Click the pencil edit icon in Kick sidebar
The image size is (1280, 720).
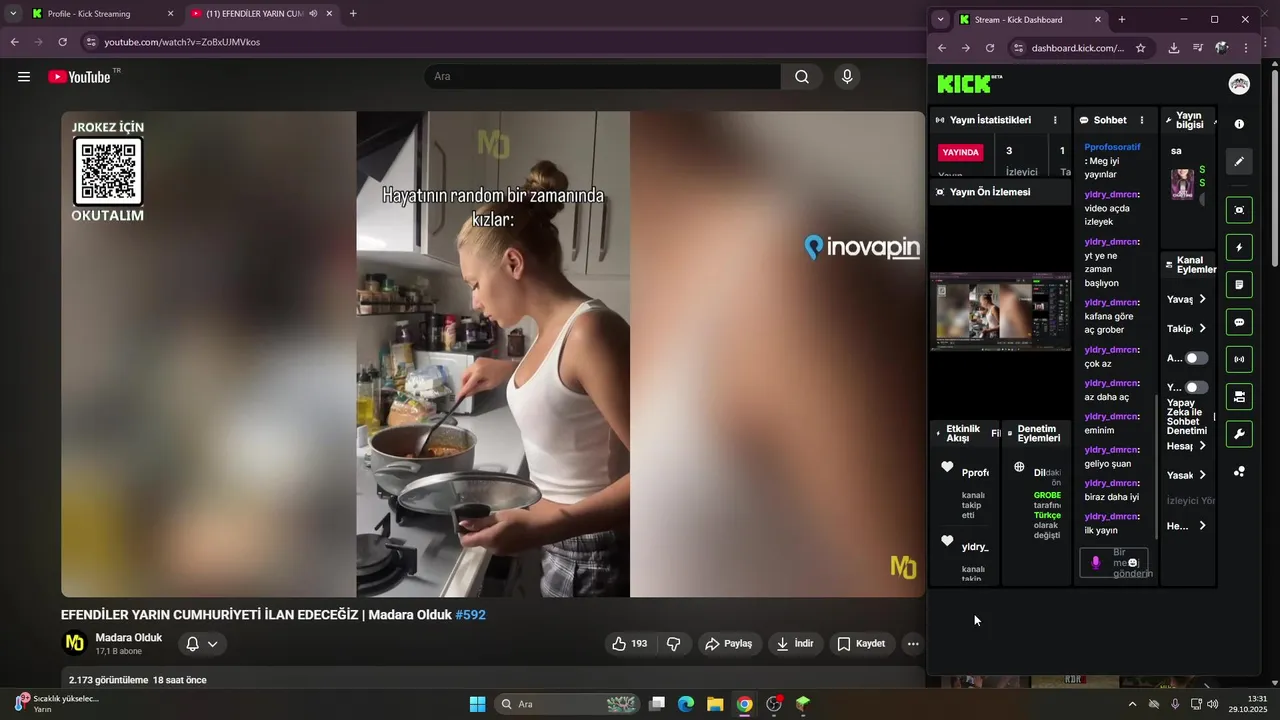tap(1239, 161)
